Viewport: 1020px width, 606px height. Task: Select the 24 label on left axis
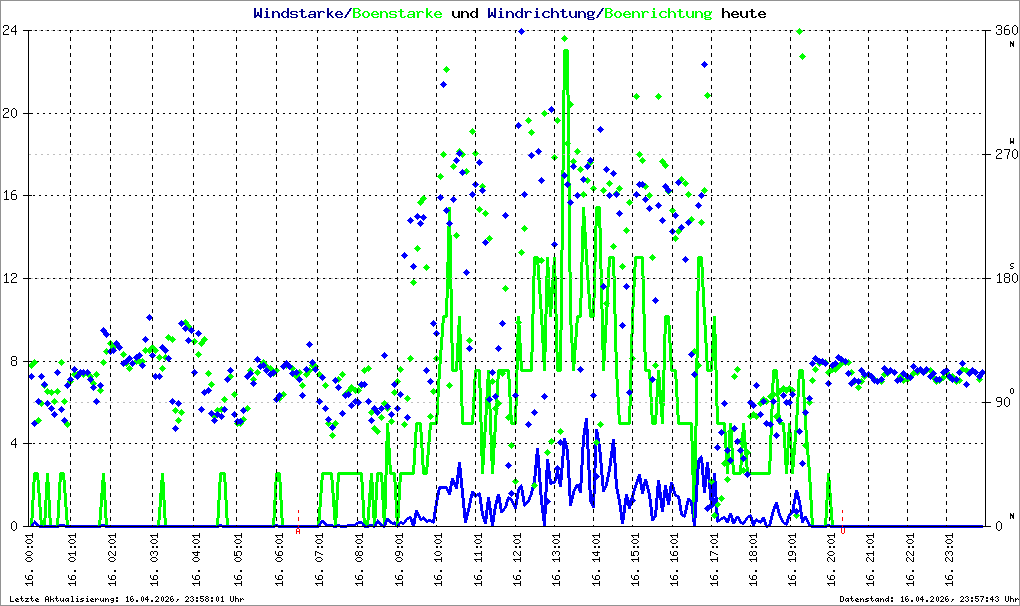9,31
